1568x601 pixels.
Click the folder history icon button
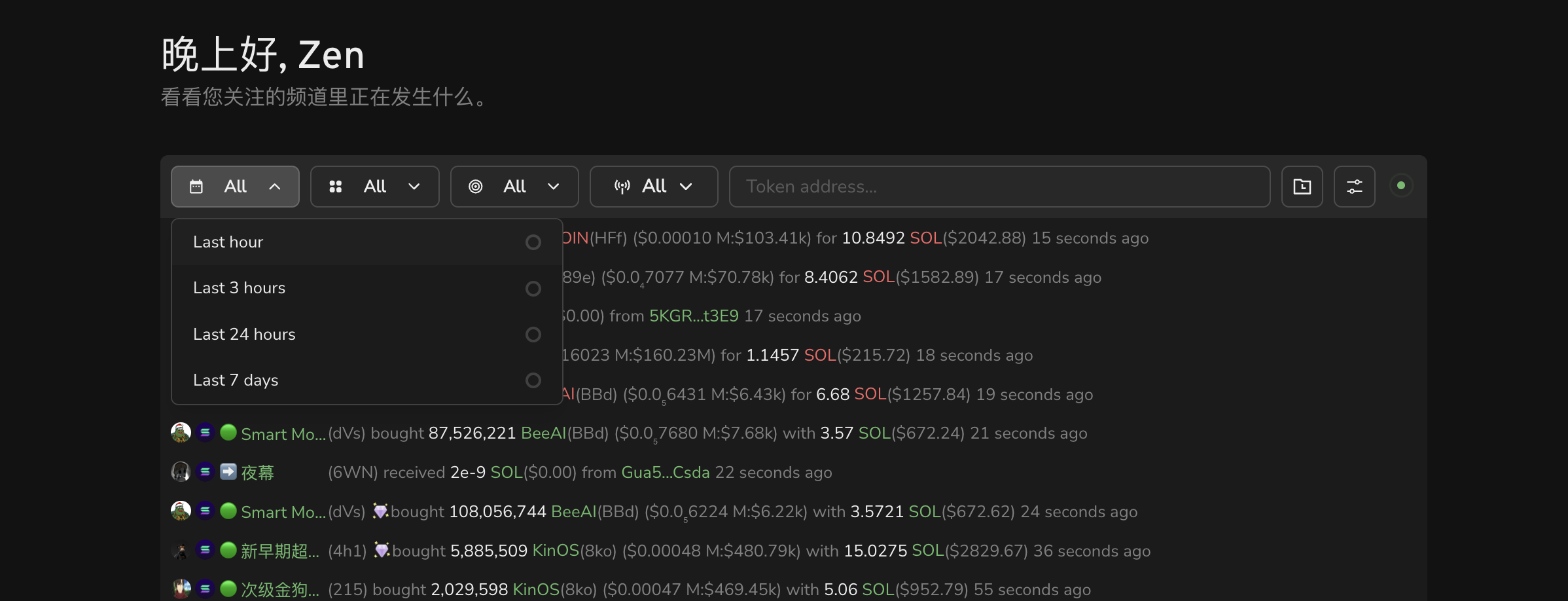pyautogui.click(x=1302, y=187)
